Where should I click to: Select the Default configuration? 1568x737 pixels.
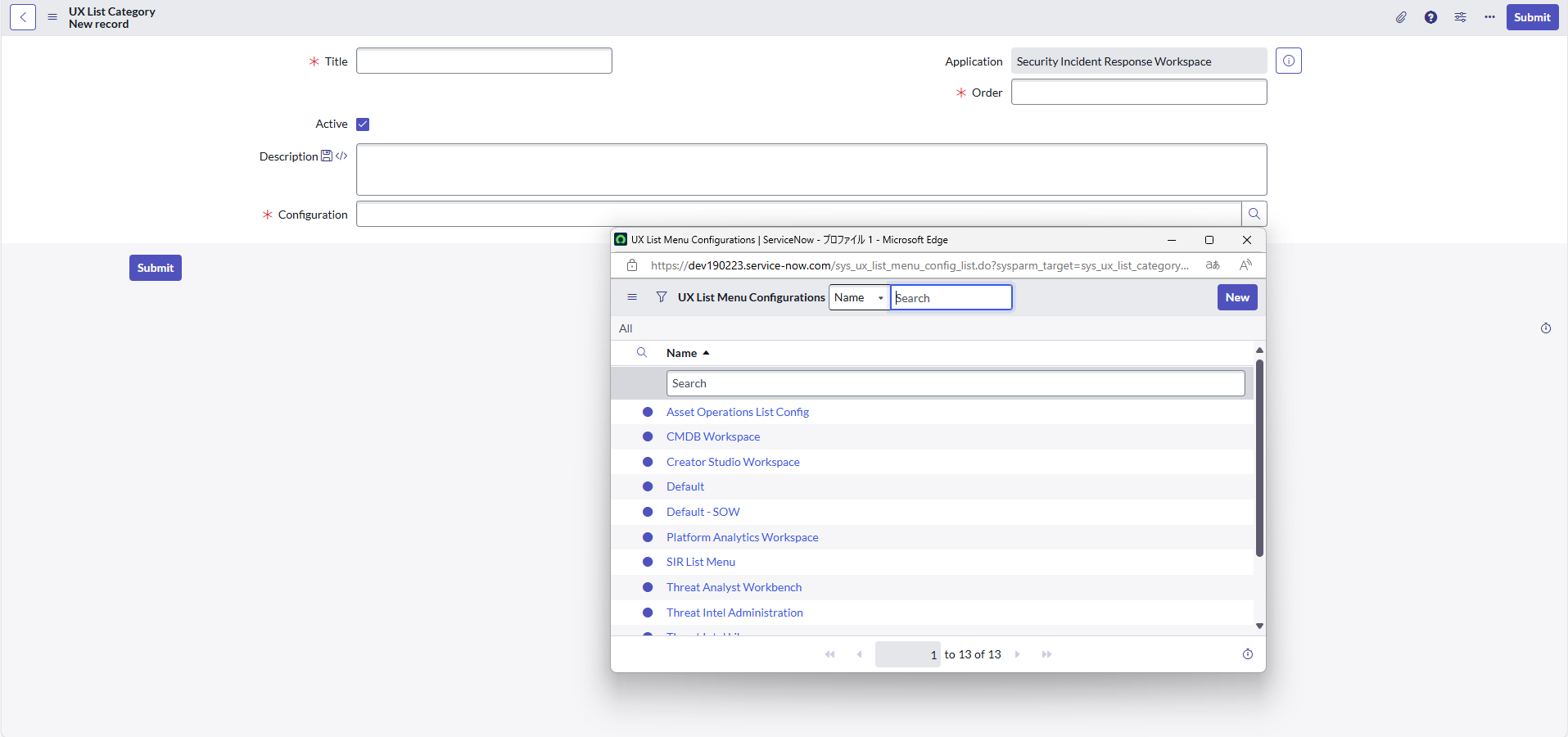(685, 486)
